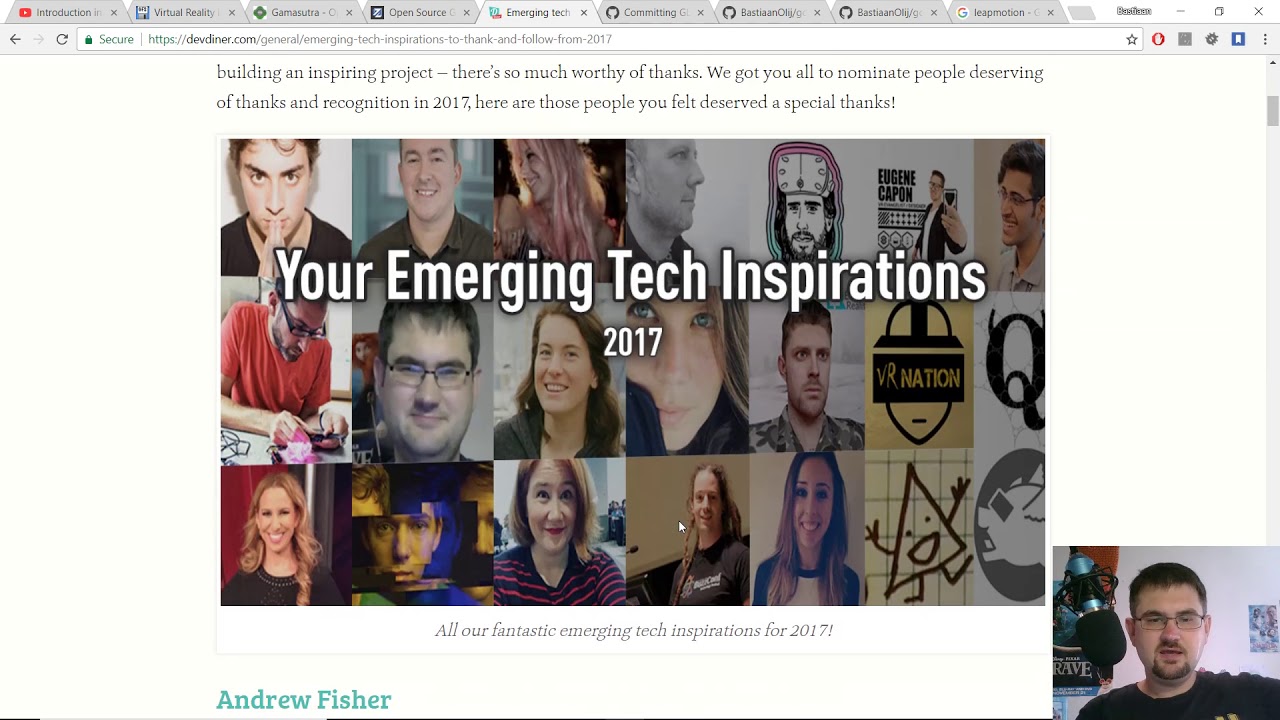This screenshot has width=1280, height=720.
Task: Close the Open Source tab
Action: pos(466,13)
